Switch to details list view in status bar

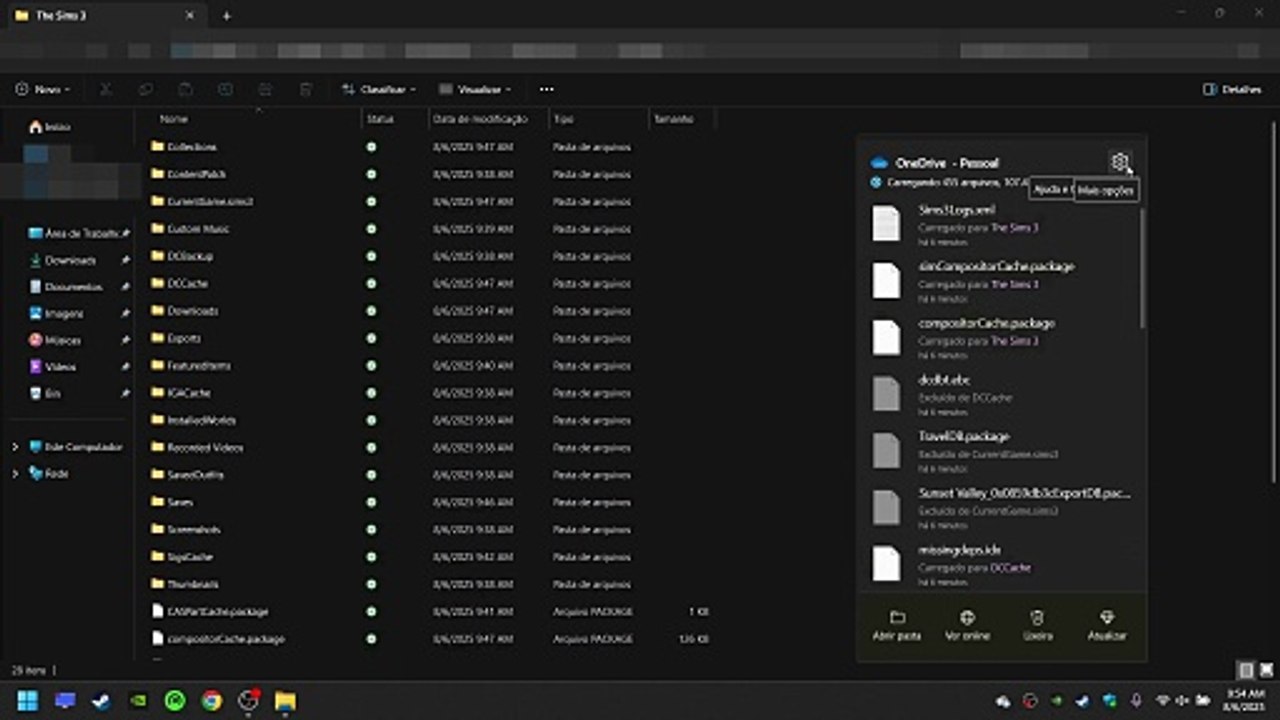[x=1245, y=669]
